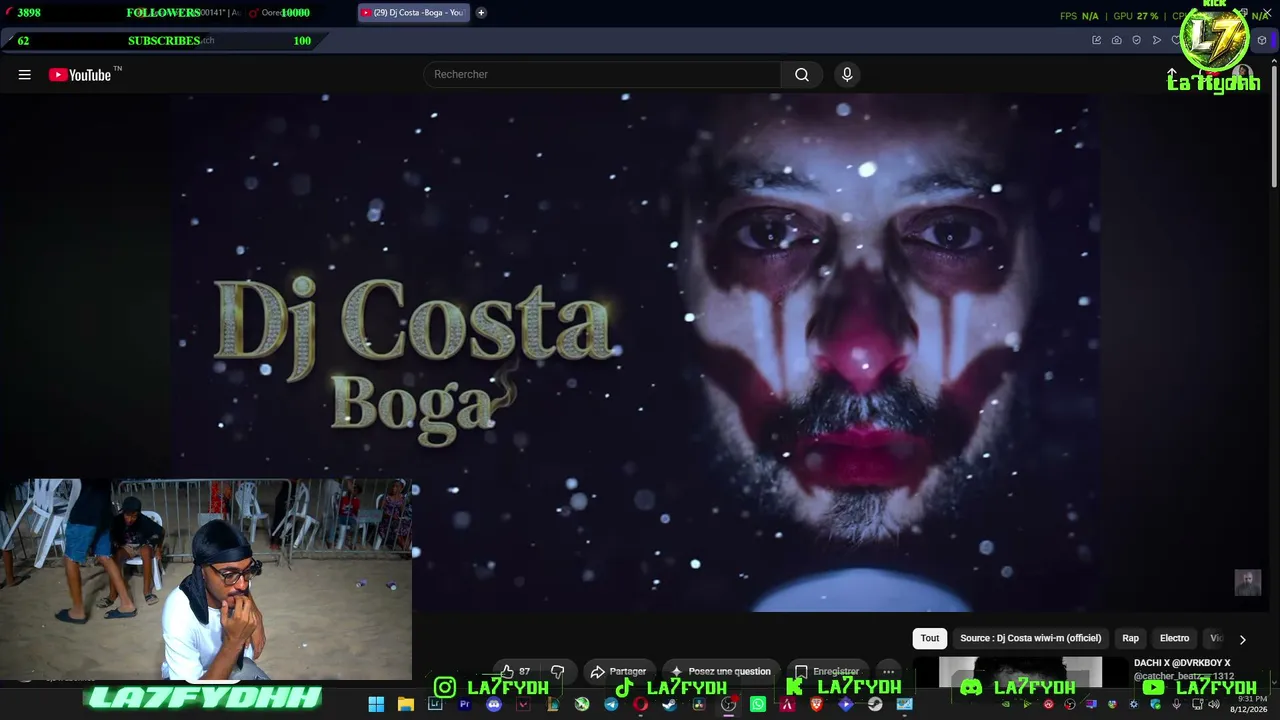Click the camera snapshot icon in browser toolbar
The width and height of the screenshot is (1280, 720).
(x=1116, y=40)
